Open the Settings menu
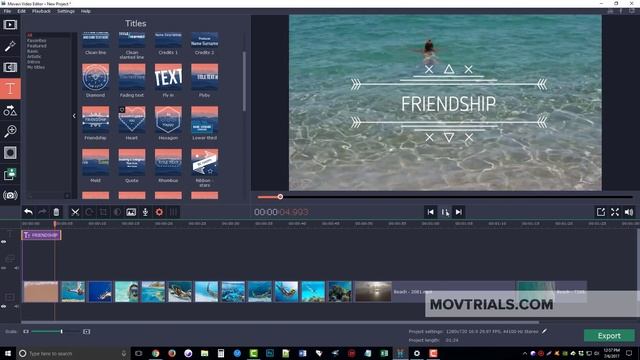 click(66, 11)
